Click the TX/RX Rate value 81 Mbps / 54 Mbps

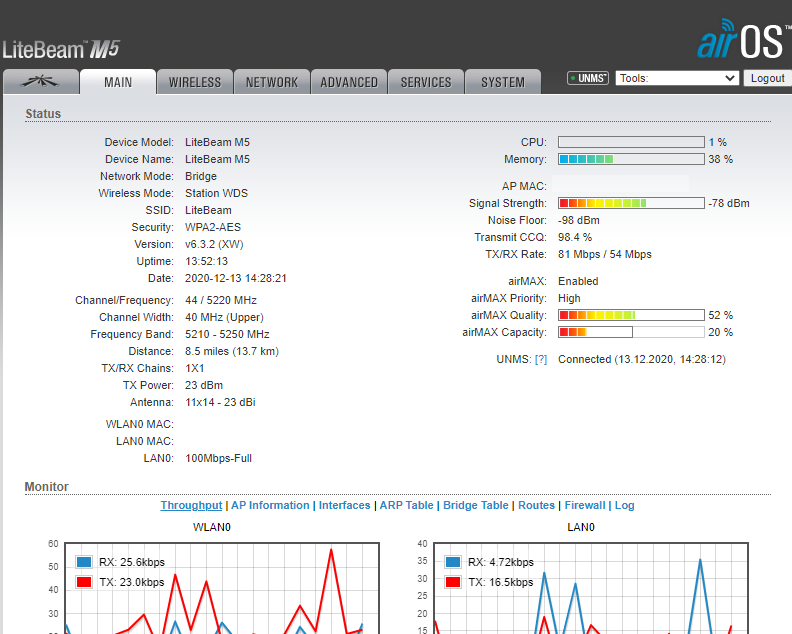[605, 254]
